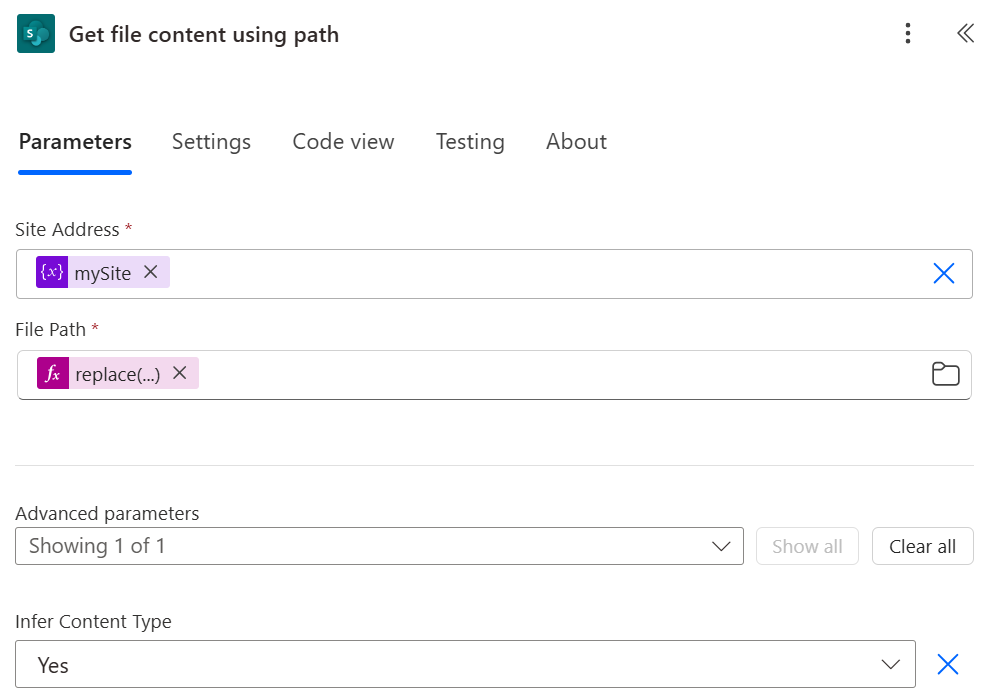Click the Show all button

(807, 546)
